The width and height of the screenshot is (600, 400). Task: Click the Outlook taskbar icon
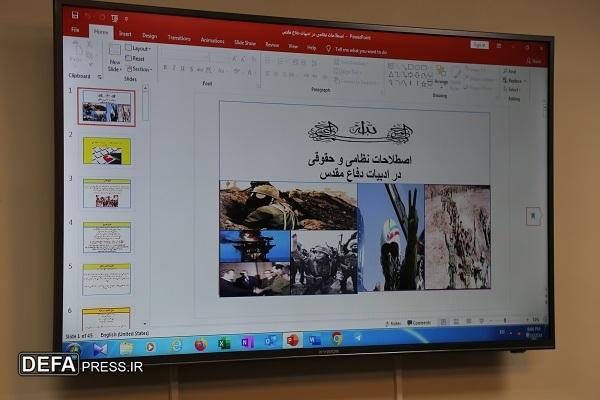point(270,341)
